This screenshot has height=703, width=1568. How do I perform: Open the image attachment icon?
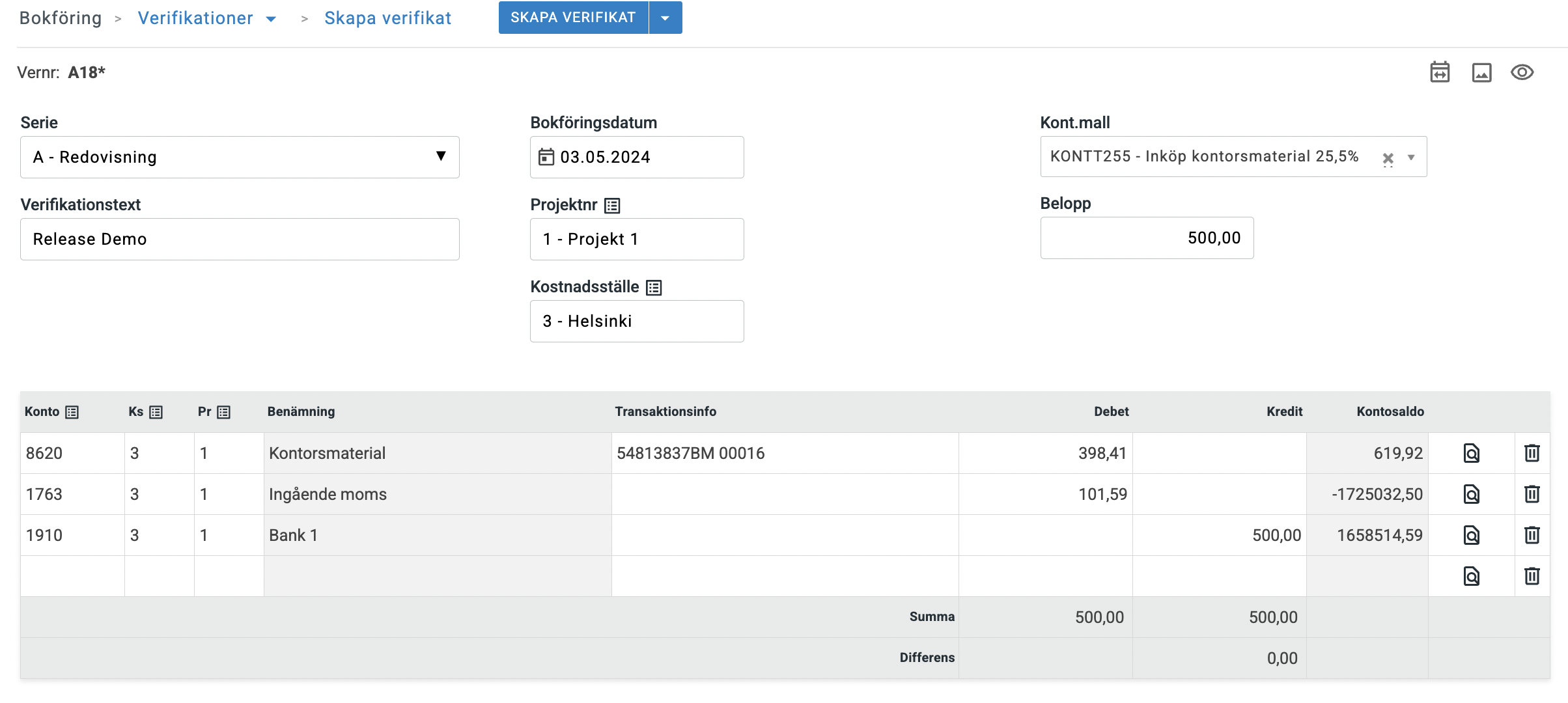1481,72
